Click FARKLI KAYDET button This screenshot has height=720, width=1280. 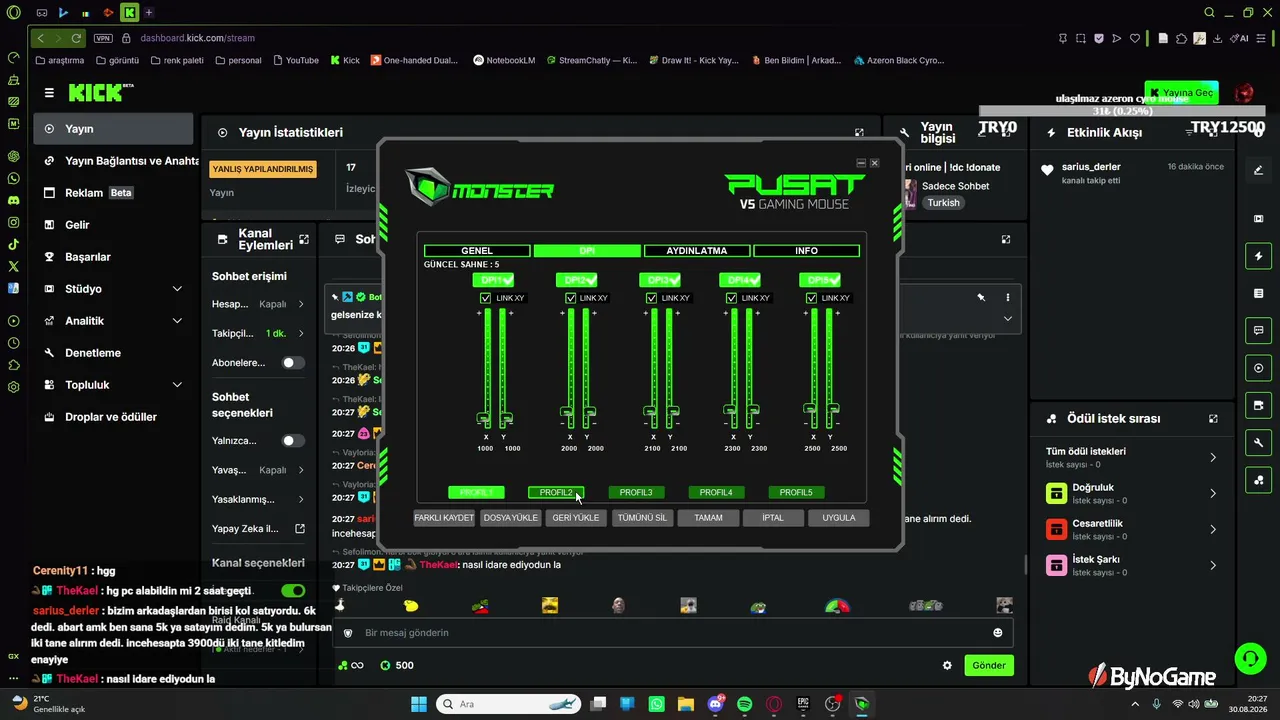click(x=444, y=518)
